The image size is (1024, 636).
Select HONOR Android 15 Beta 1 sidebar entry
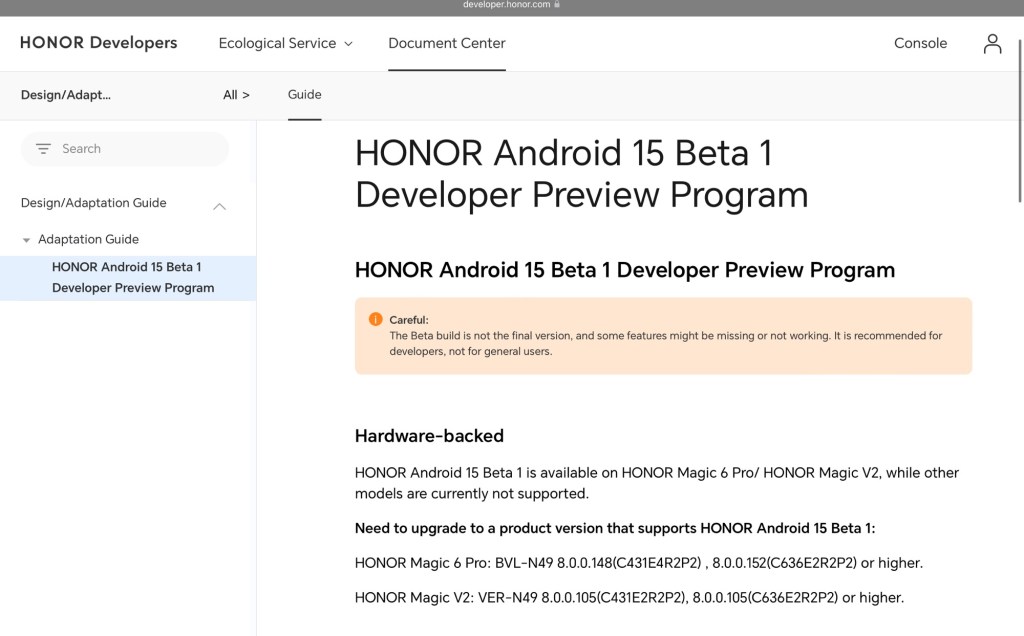click(x=133, y=278)
